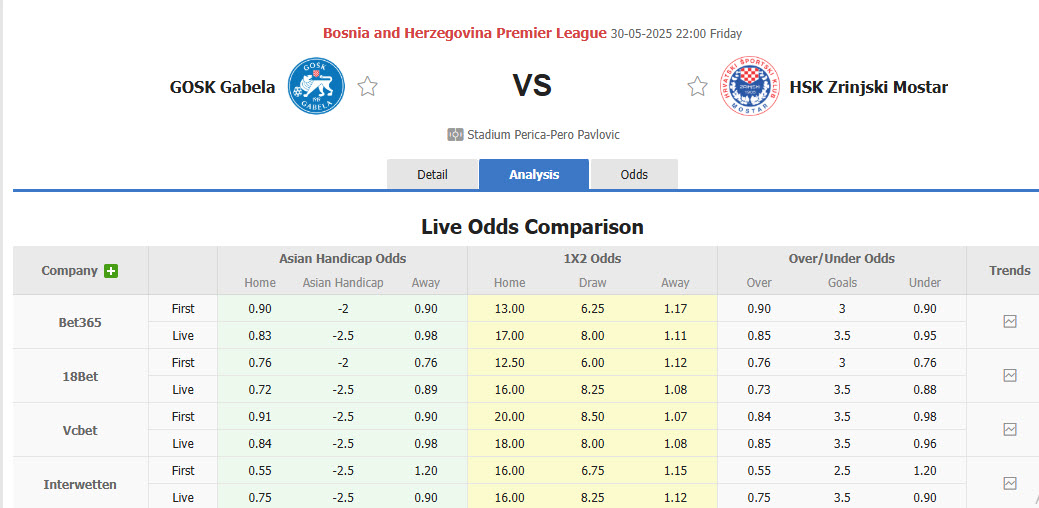Click the HSK Zrinjski Mostar team crest
The width and height of the screenshot is (1039, 508).
coord(750,86)
